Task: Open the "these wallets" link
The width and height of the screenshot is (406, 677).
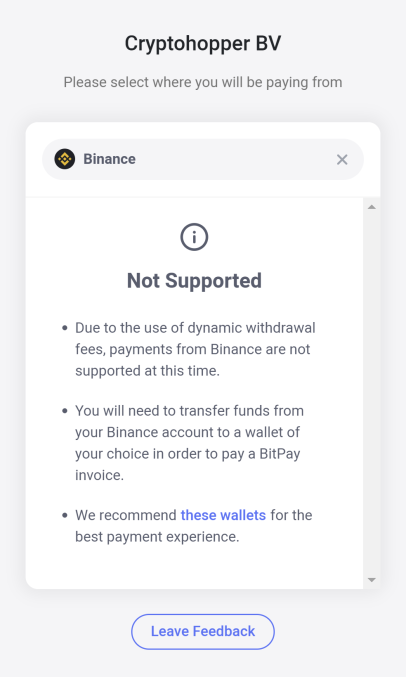Action: coord(223,515)
